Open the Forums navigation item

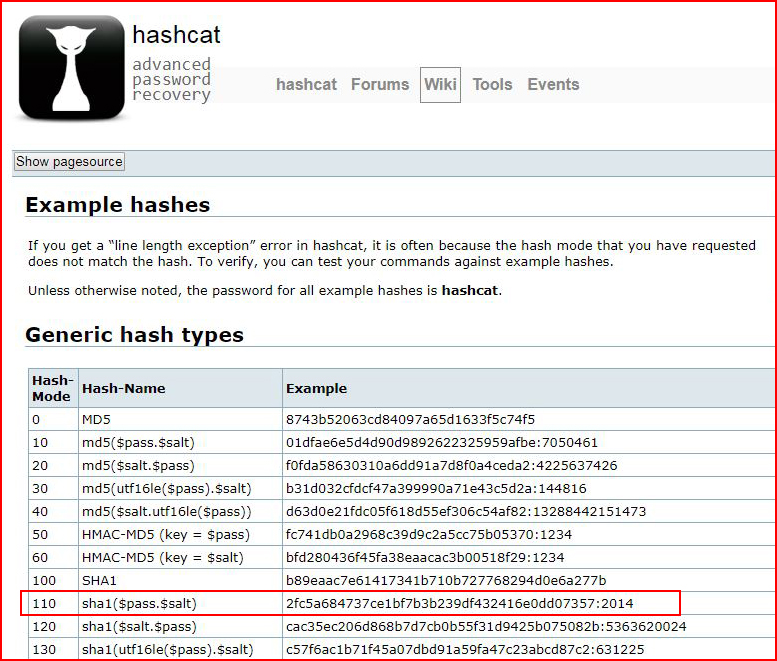click(x=380, y=84)
